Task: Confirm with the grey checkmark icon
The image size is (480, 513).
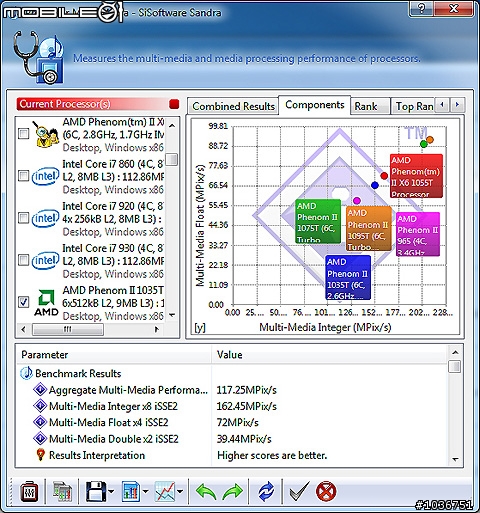Action: point(299,491)
